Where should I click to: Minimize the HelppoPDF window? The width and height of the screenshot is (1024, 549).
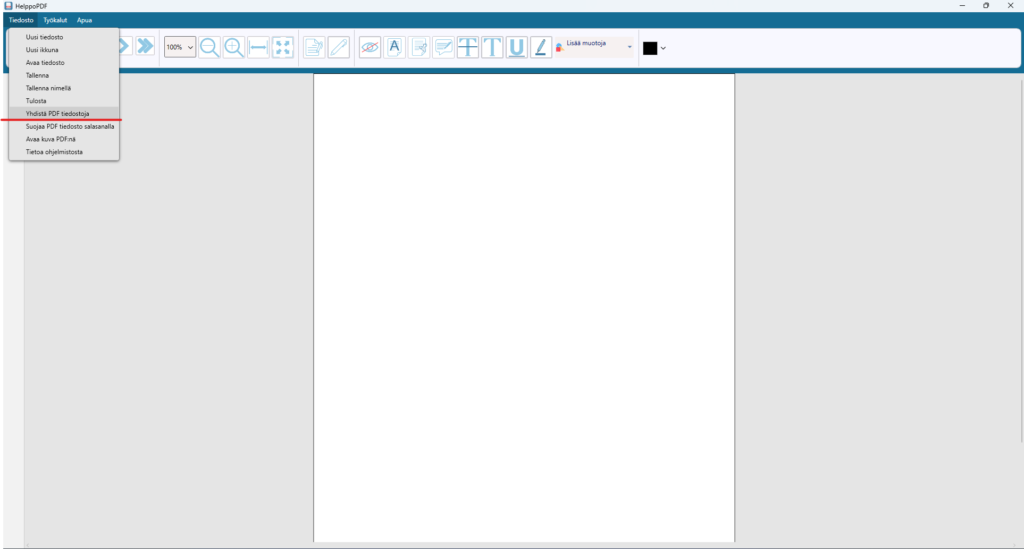pos(962,6)
